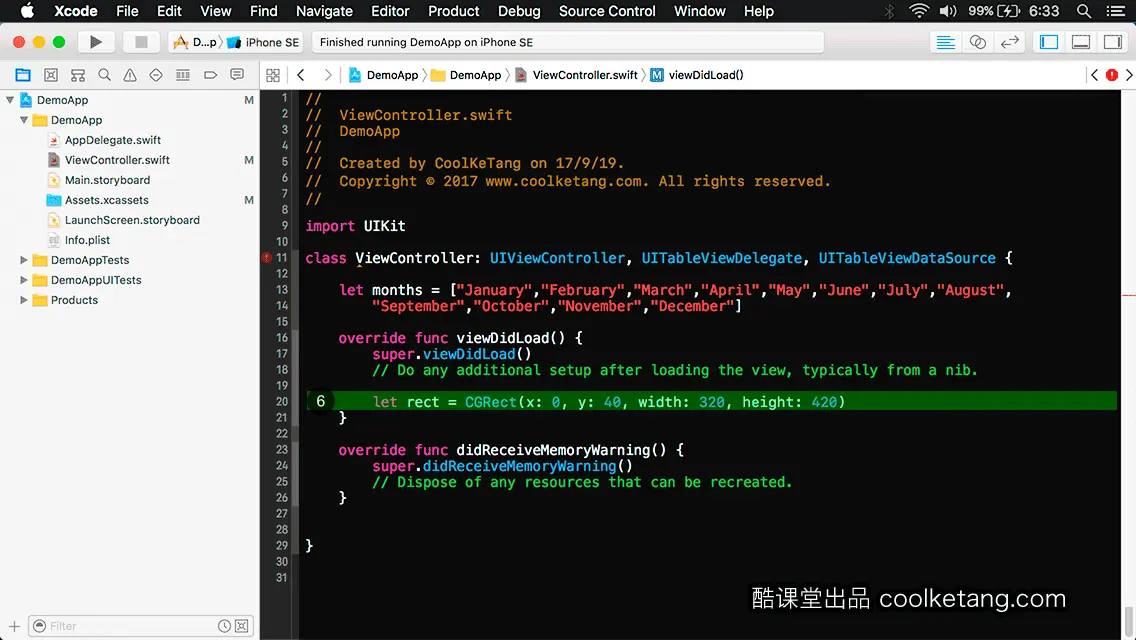Collapse the DemoApp group folder
Viewport: 1136px width, 640px height.
24,120
